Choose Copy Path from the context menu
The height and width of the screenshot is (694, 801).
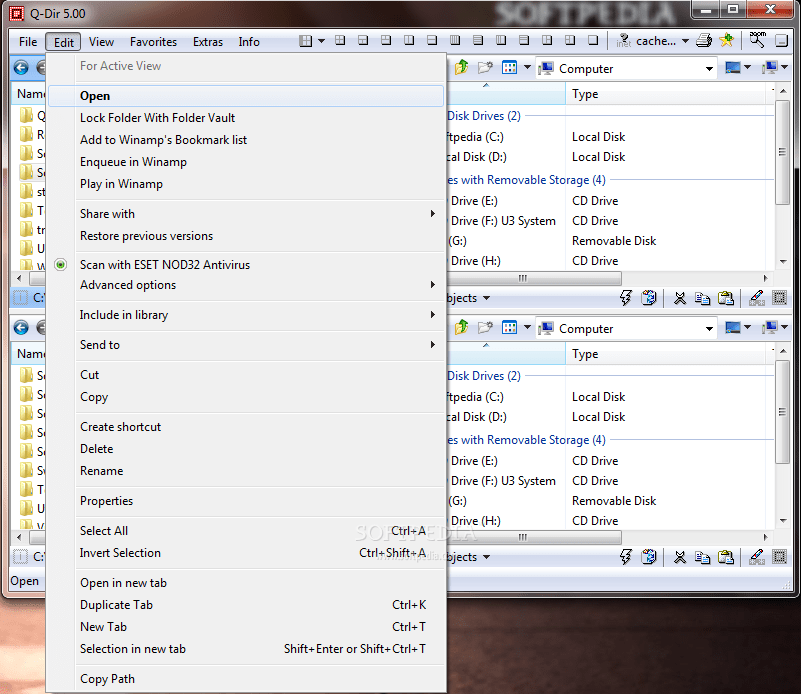point(107,678)
